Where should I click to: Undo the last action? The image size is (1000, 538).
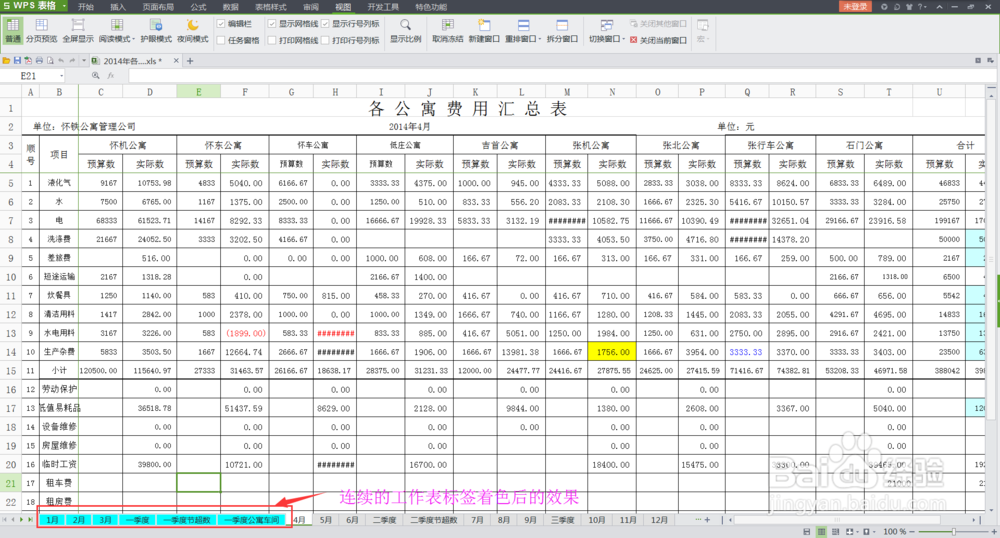tap(61, 61)
